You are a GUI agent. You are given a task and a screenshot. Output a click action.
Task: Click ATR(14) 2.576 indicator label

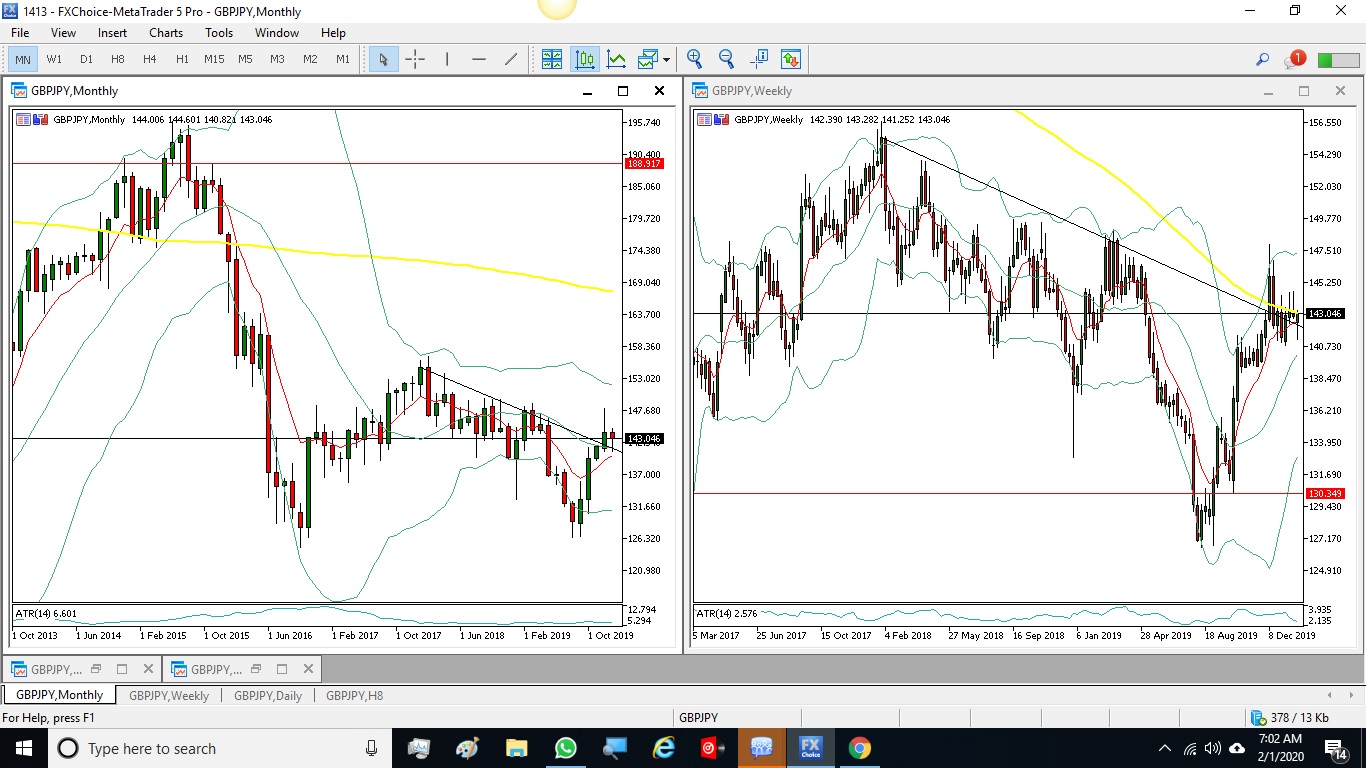point(726,613)
